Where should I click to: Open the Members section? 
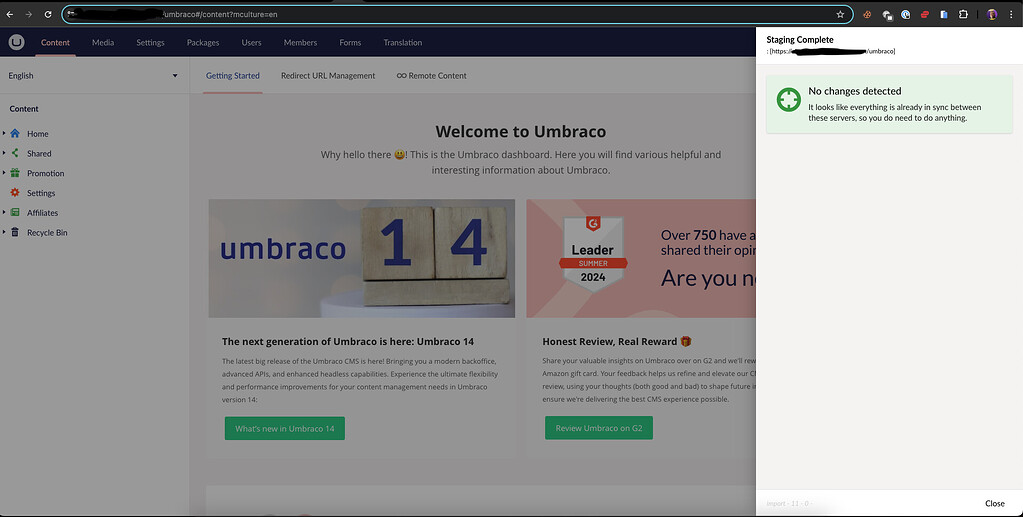[300, 42]
